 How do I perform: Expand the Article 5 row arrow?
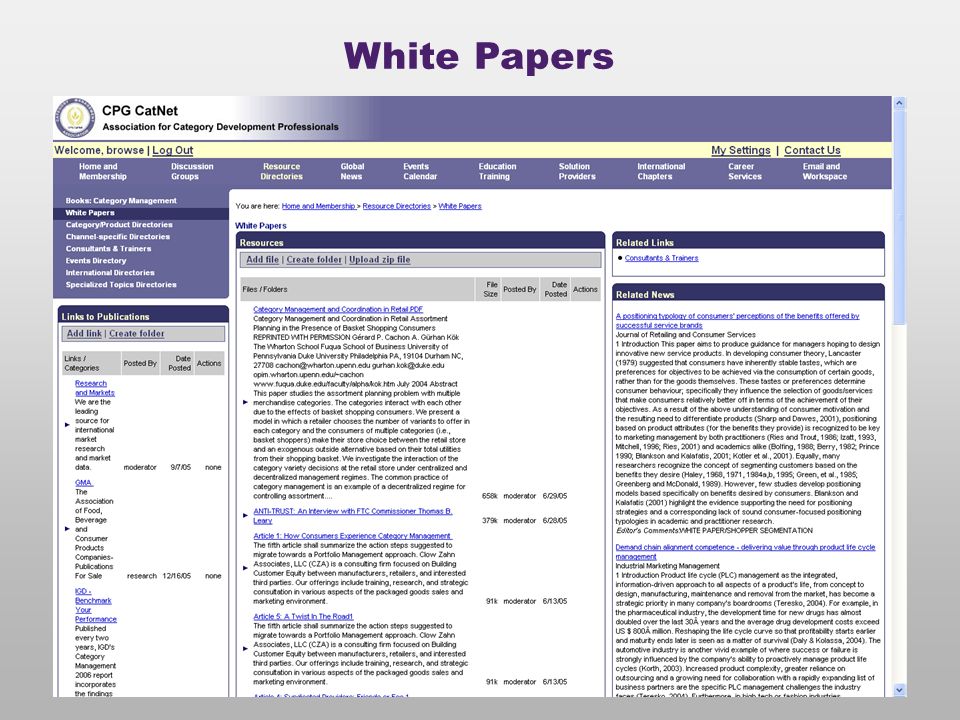(x=246, y=648)
